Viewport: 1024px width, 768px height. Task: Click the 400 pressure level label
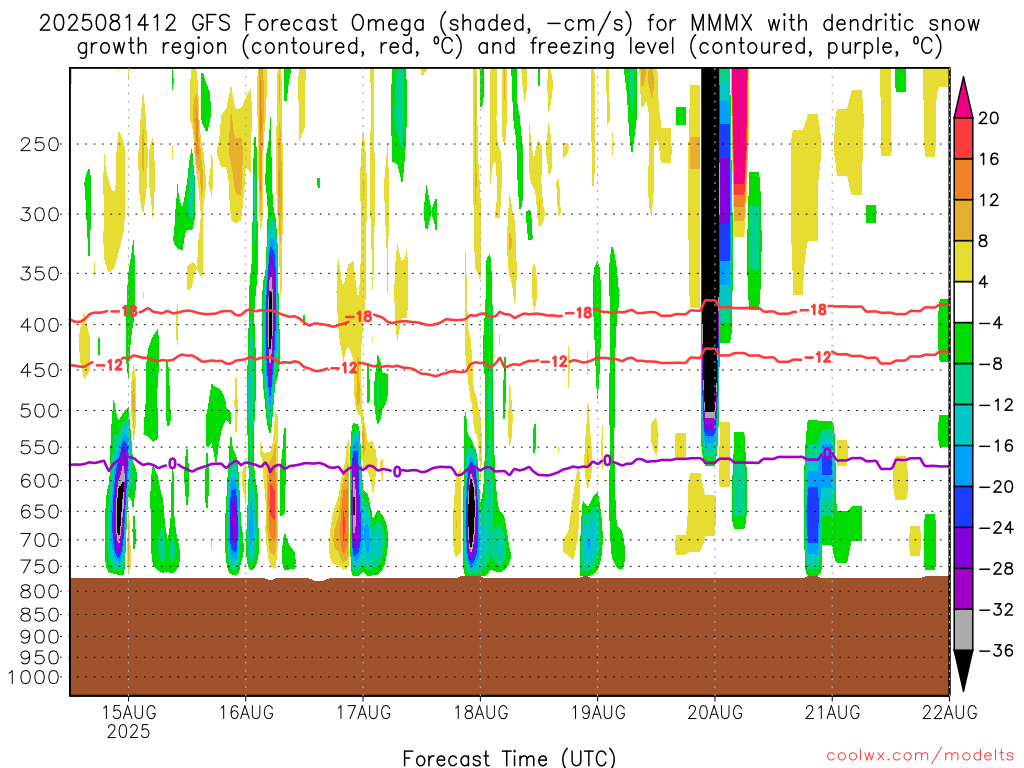point(40,325)
